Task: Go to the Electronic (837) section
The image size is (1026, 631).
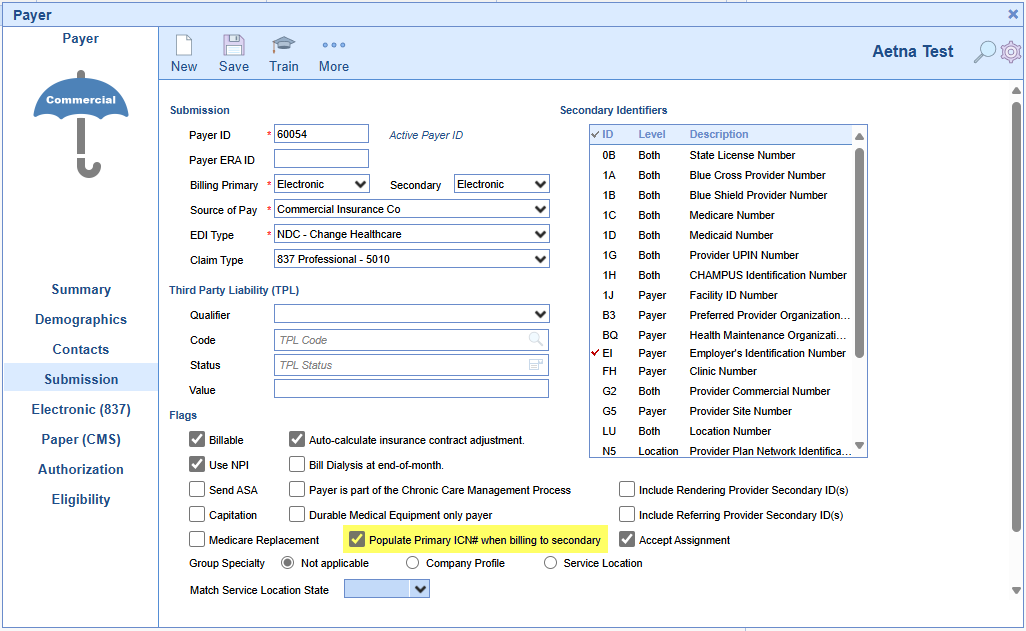Action: [81, 410]
